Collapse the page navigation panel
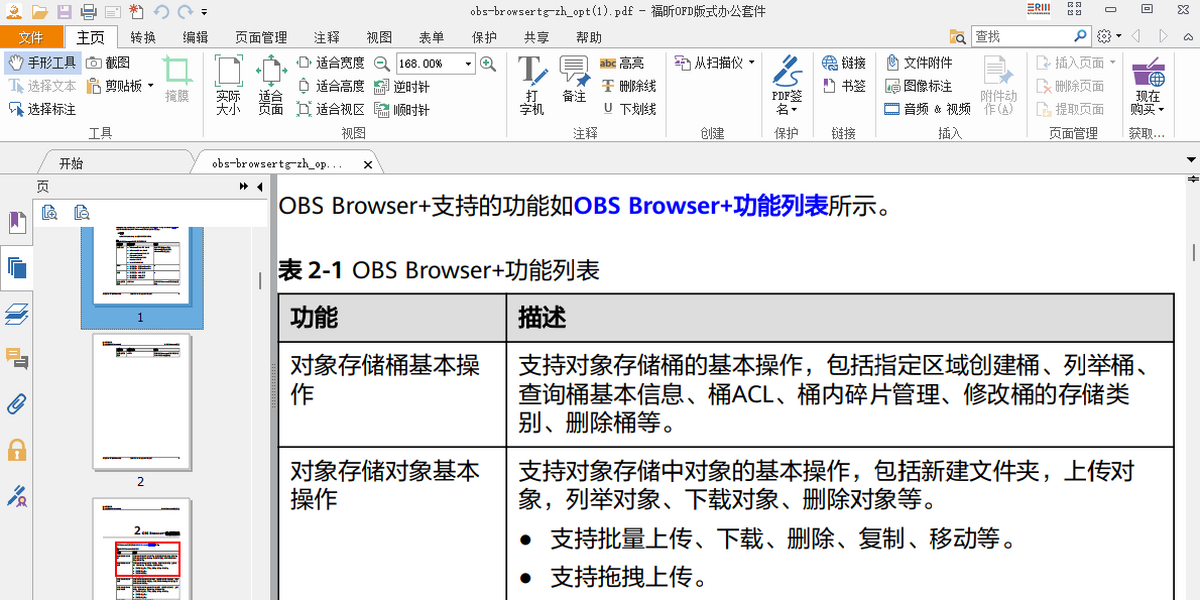 260,187
